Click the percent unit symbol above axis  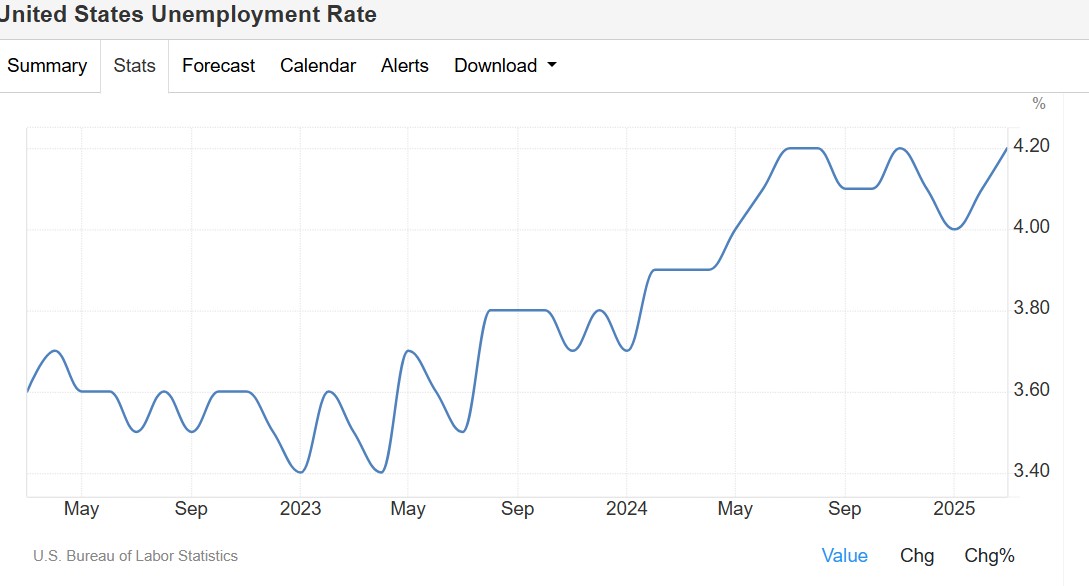tap(1039, 103)
